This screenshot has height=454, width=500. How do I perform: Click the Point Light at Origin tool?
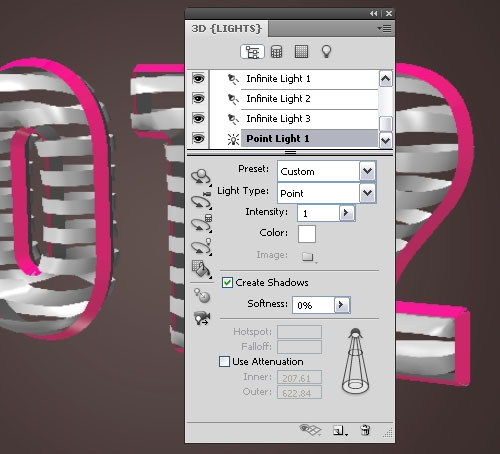(202, 295)
